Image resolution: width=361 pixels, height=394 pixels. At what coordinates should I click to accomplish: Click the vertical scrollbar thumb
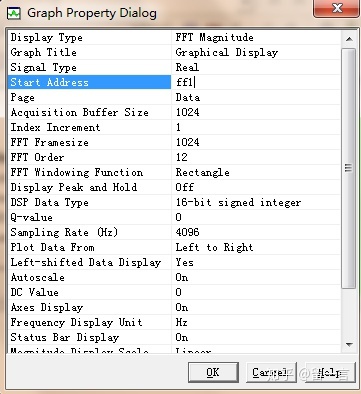pos(349,168)
